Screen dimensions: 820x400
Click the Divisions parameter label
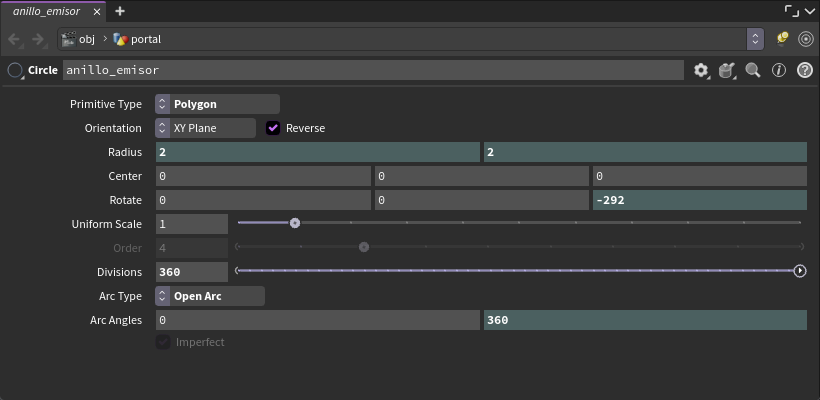119,272
